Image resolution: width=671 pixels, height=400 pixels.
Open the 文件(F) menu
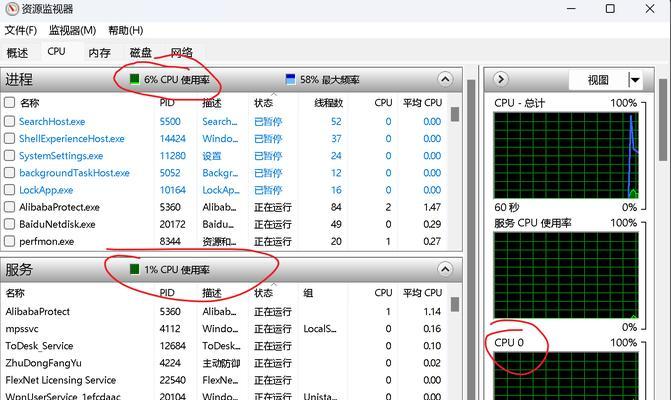(21, 30)
